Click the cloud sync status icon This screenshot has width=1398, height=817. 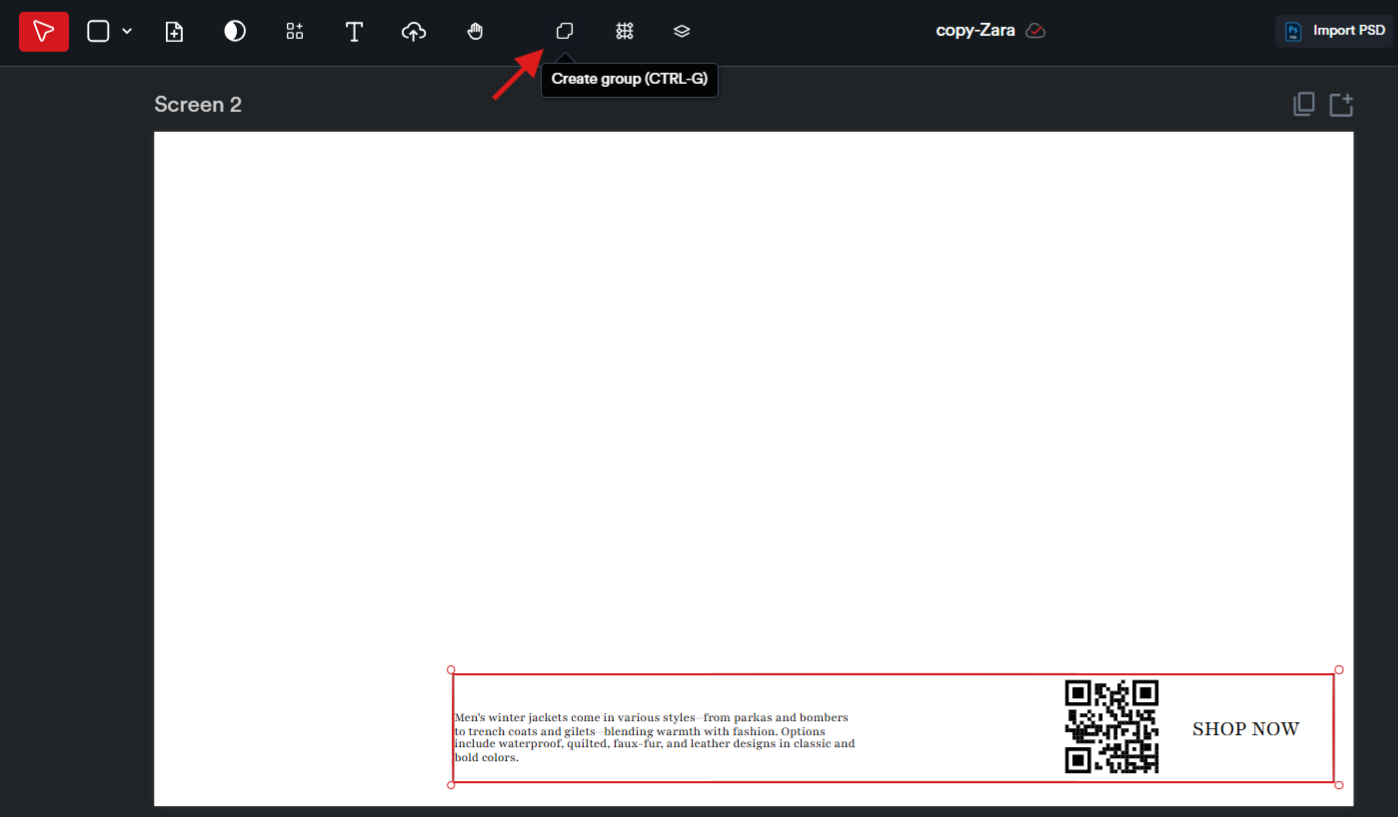tap(1036, 31)
